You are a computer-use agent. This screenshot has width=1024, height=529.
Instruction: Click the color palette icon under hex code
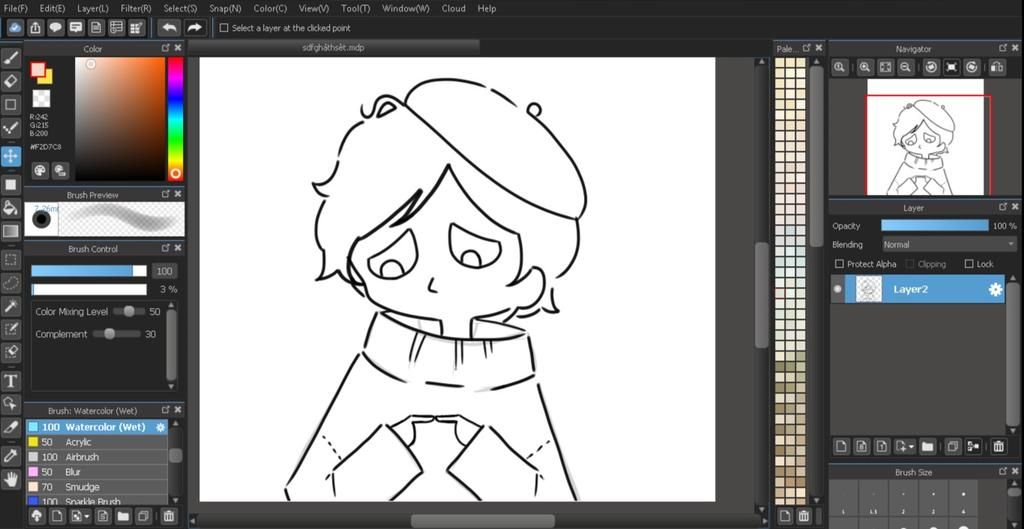tap(40, 170)
